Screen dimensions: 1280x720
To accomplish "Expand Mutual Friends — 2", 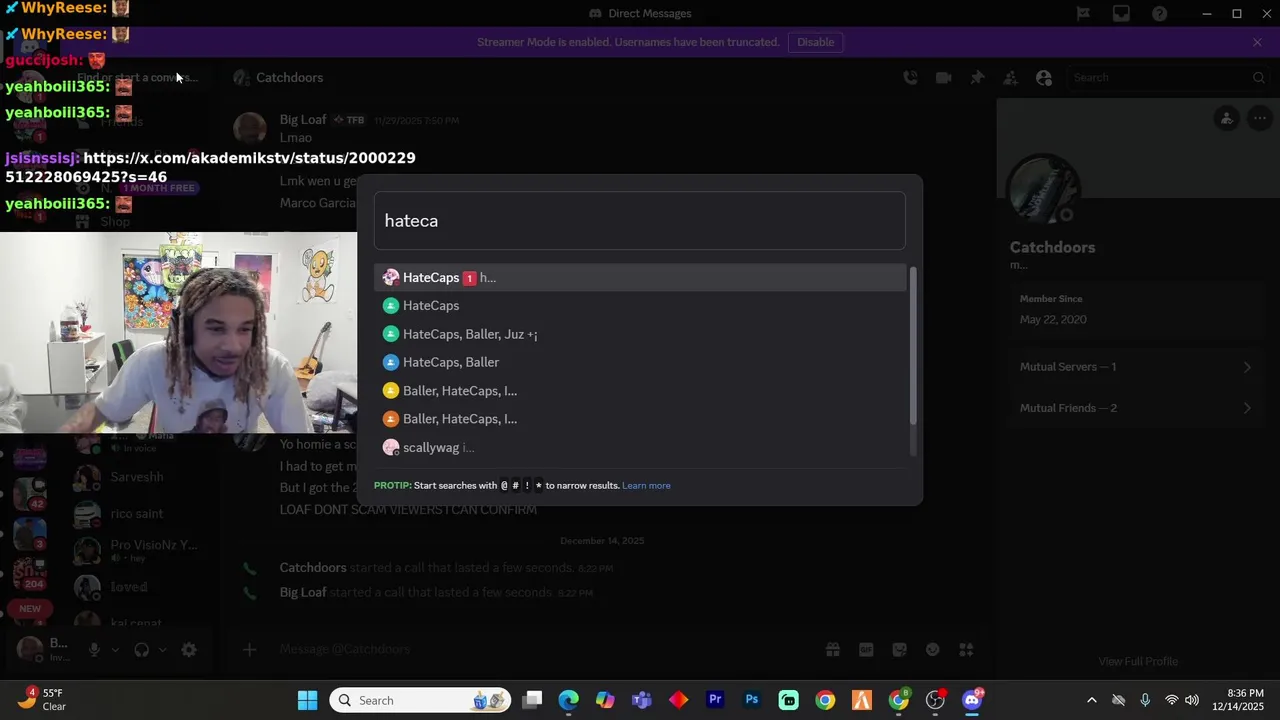I will 1137,408.
